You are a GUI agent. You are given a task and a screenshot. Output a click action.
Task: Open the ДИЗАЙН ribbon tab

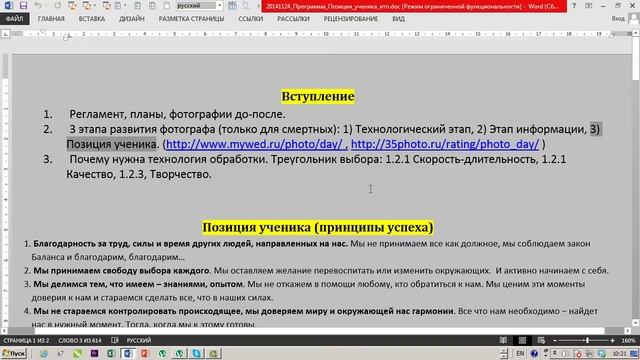pos(131,19)
